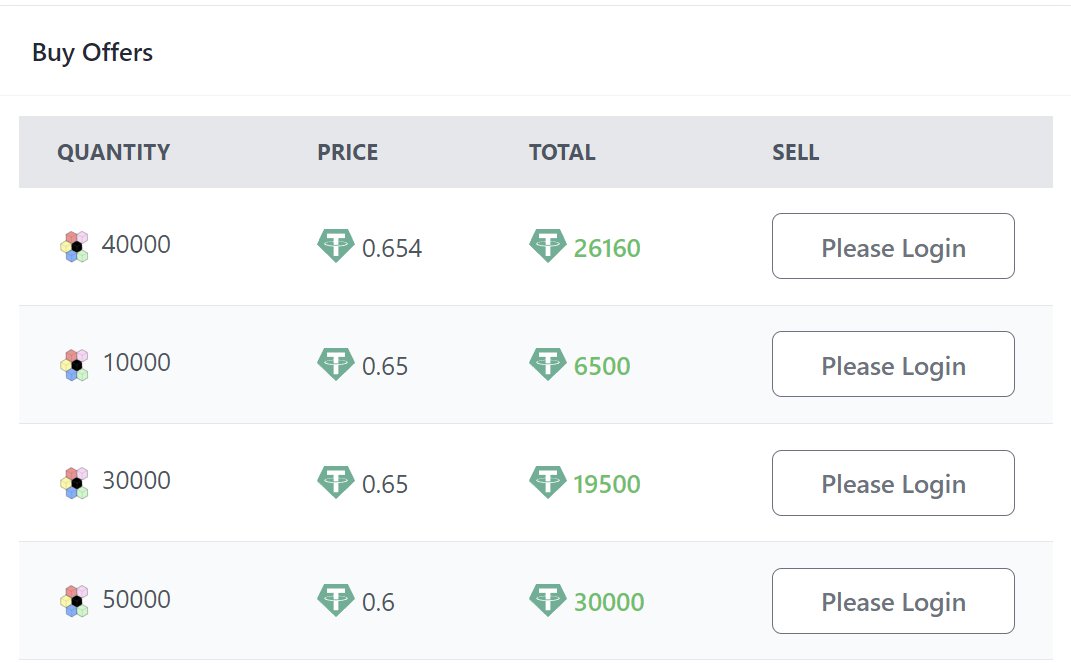Click the SELL column header
Screen dimensions: 1071x663
click(795, 152)
